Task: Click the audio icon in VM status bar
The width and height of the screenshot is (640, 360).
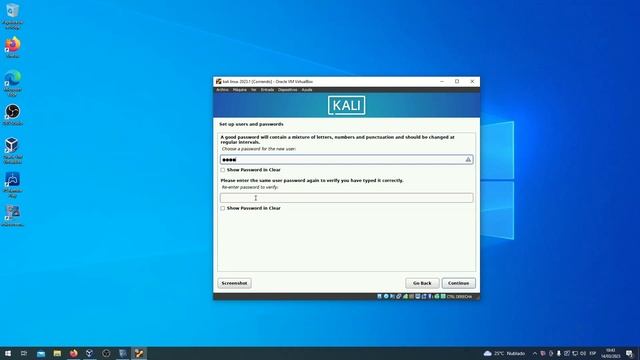Action: [392, 296]
